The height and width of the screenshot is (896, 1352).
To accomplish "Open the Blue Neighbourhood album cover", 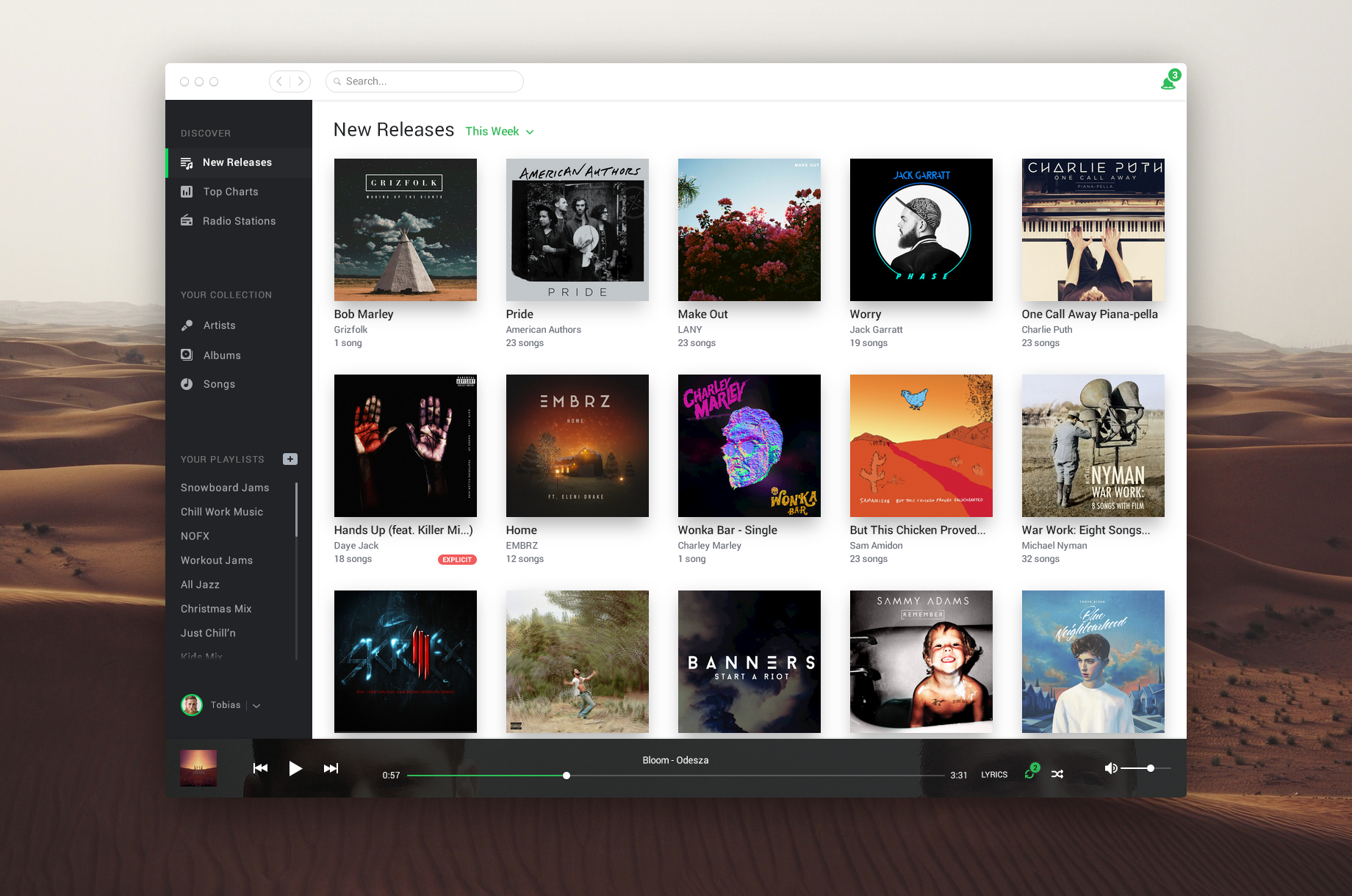I will click(x=1093, y=662).
